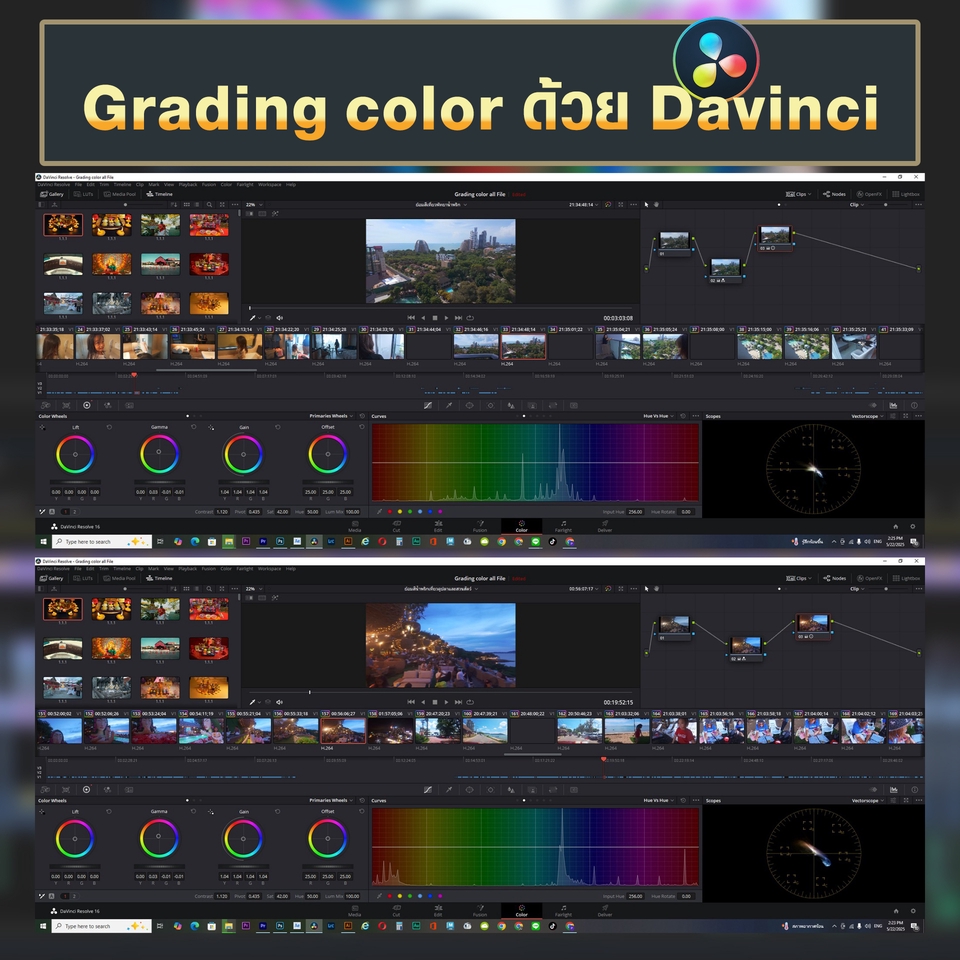This screenshot has height=960, width=960.
Task: Click gallery search icon in upper Resolve window
Action: pyautogui.click(x=209, y=204)
